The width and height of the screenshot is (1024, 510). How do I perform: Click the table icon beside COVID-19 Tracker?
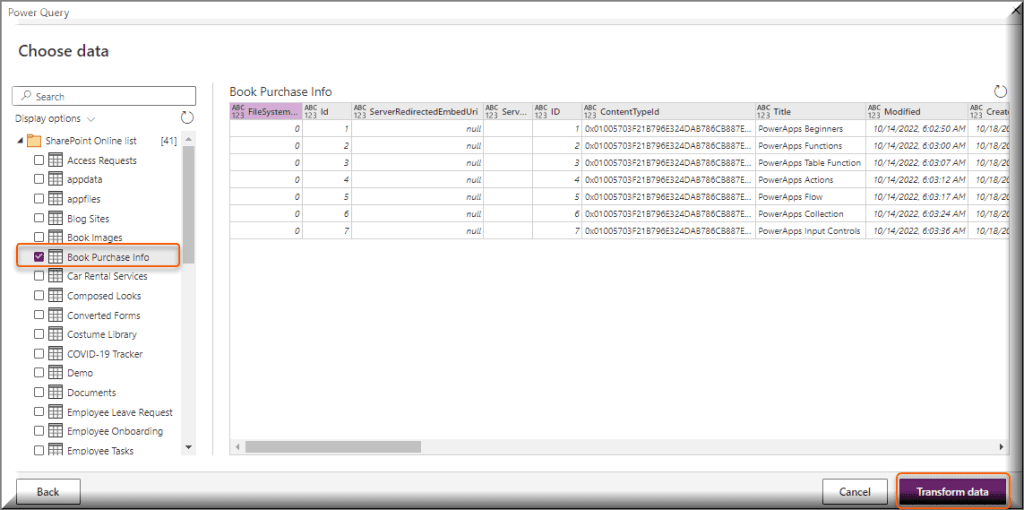tap(56, 353)
